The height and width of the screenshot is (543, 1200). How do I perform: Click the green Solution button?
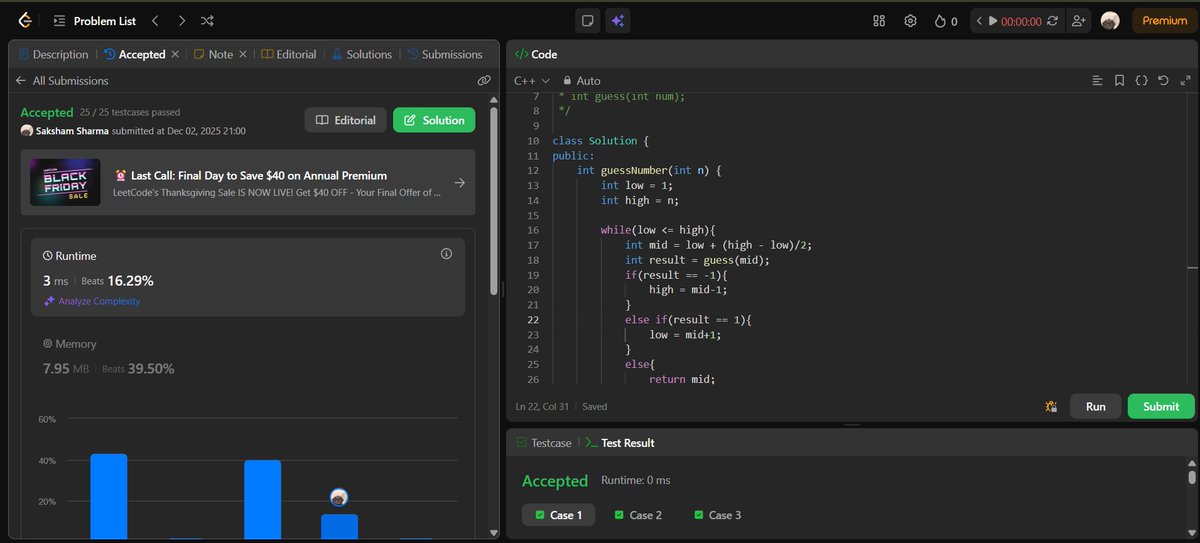pos(434,120)
